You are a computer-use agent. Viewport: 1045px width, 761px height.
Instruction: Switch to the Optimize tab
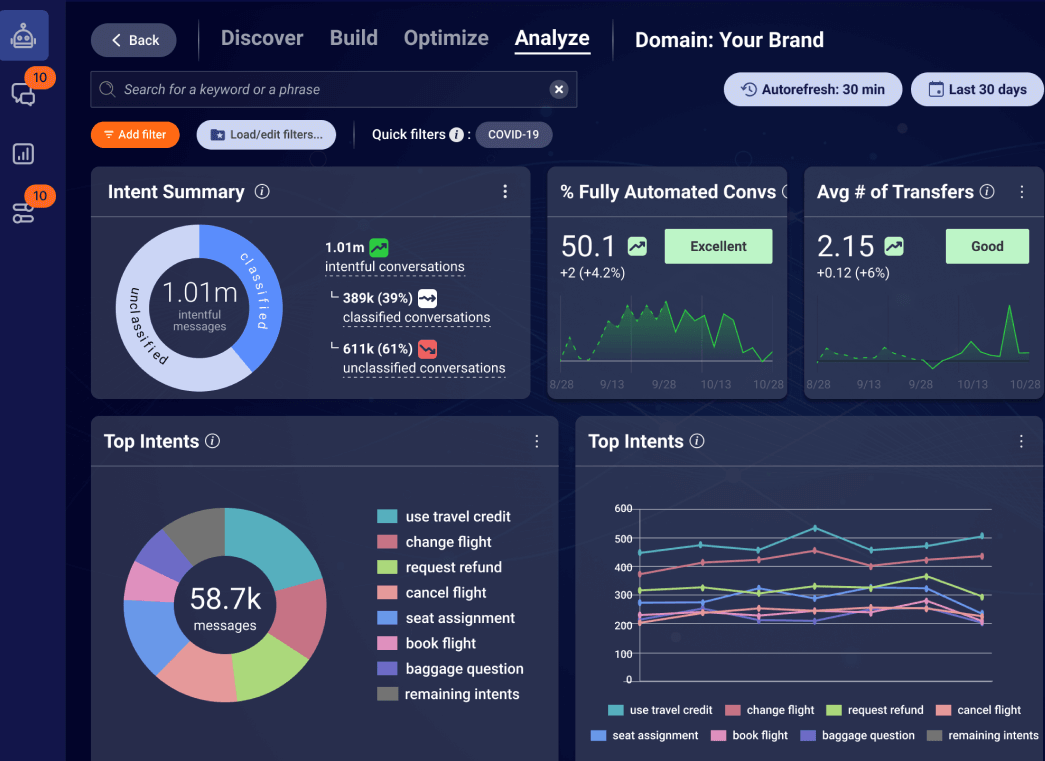[445, 38]
